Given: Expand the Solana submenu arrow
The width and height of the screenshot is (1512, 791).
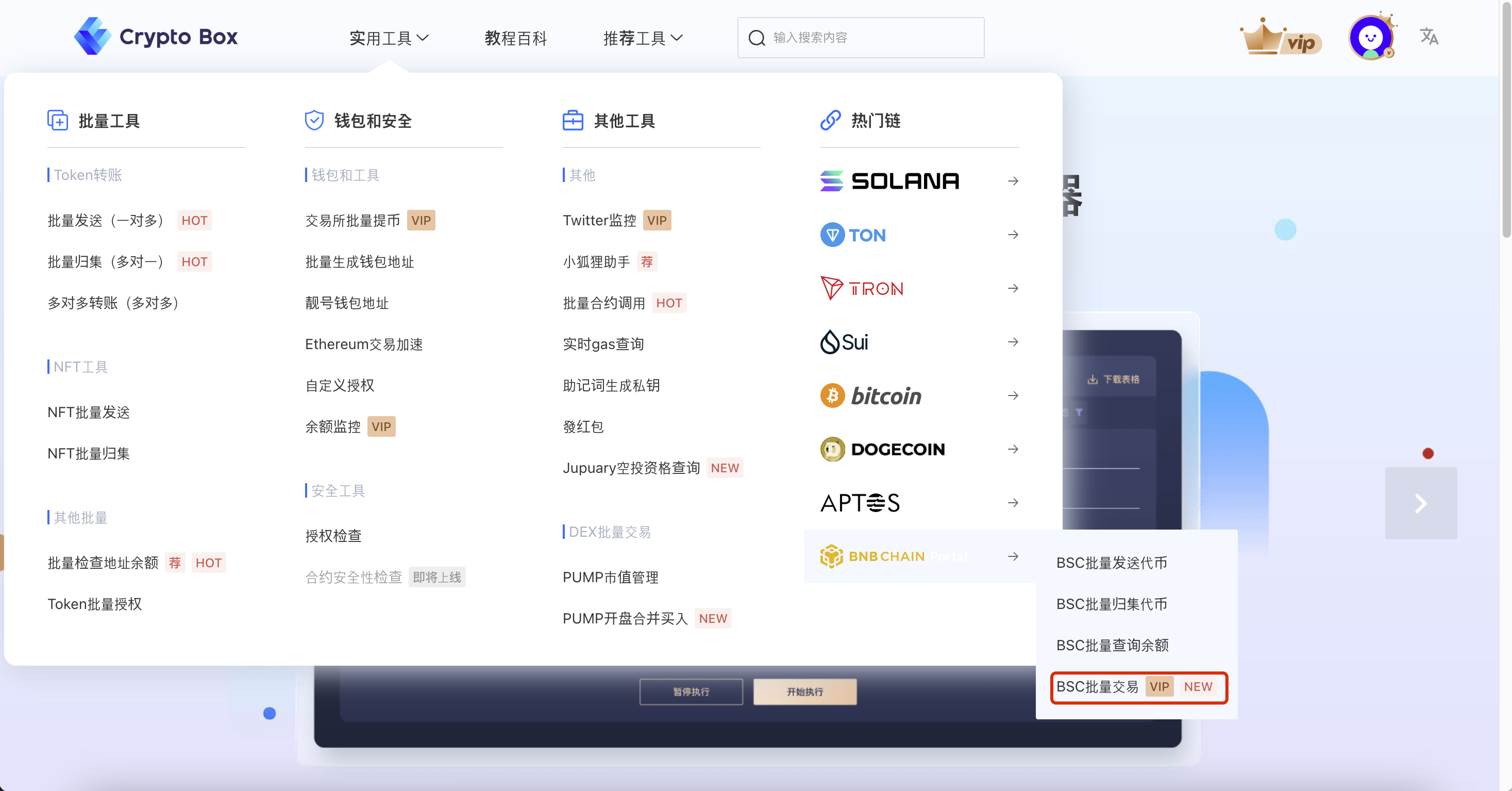Looking at the screenshot, I should coord(1013,181).
